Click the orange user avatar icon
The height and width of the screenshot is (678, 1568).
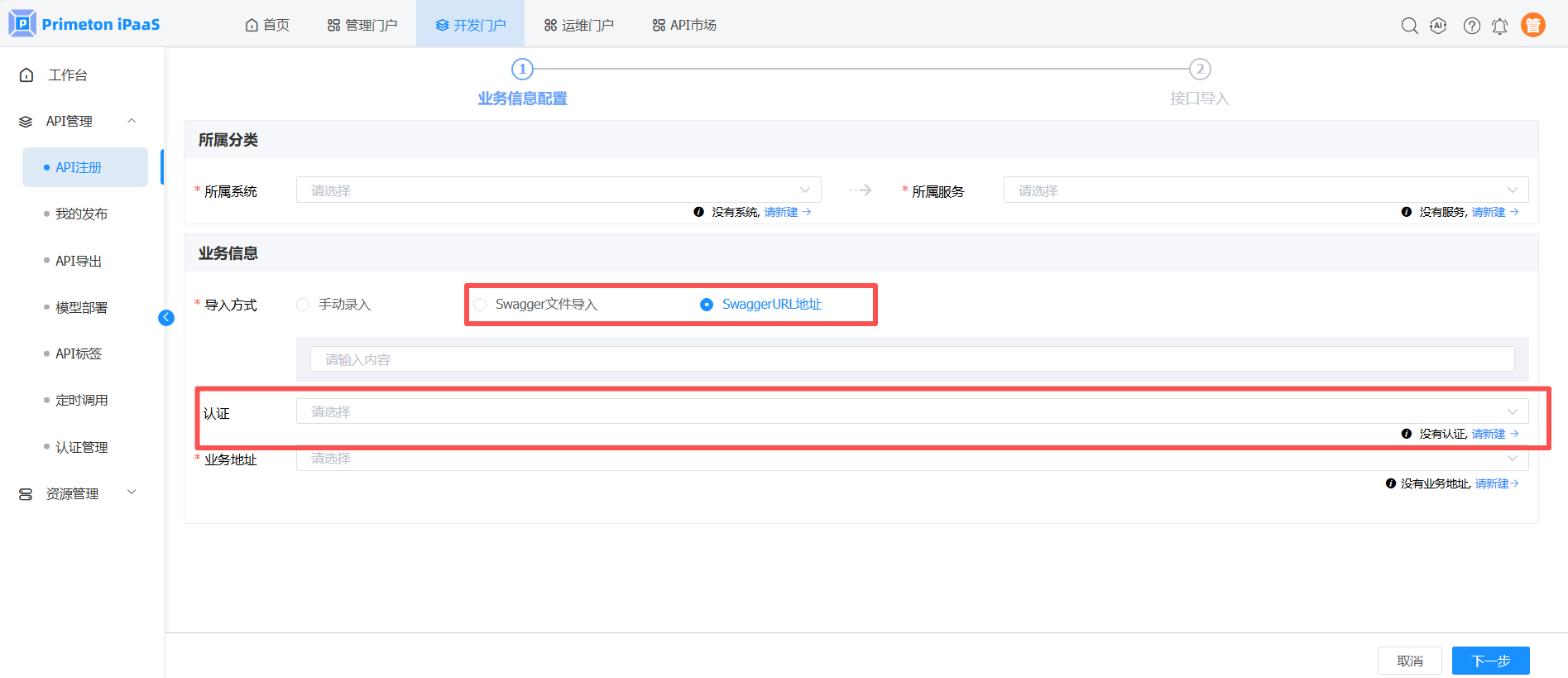[x=1532, y=26]
